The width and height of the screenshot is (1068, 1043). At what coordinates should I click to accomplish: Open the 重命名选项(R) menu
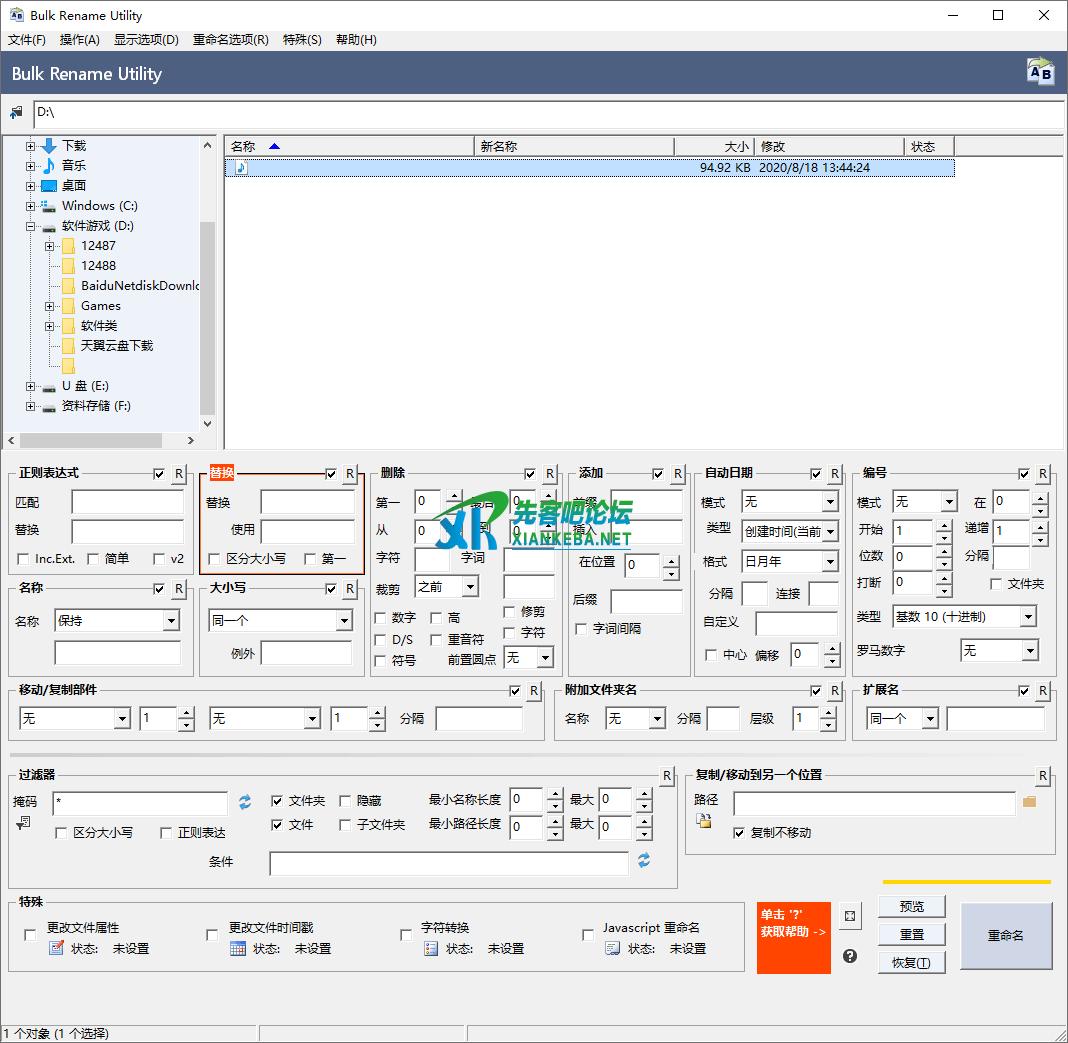pyautogui.click(x=230, y=40)
